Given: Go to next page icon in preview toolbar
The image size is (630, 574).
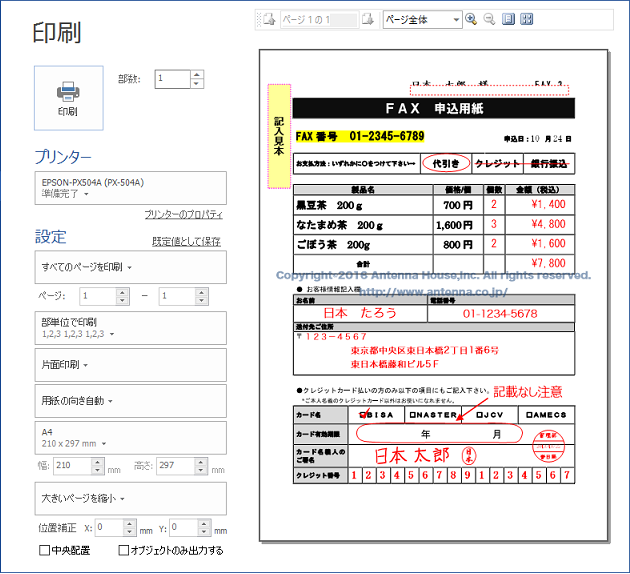Looking at the screenshot, I should [x=368, y=19].
